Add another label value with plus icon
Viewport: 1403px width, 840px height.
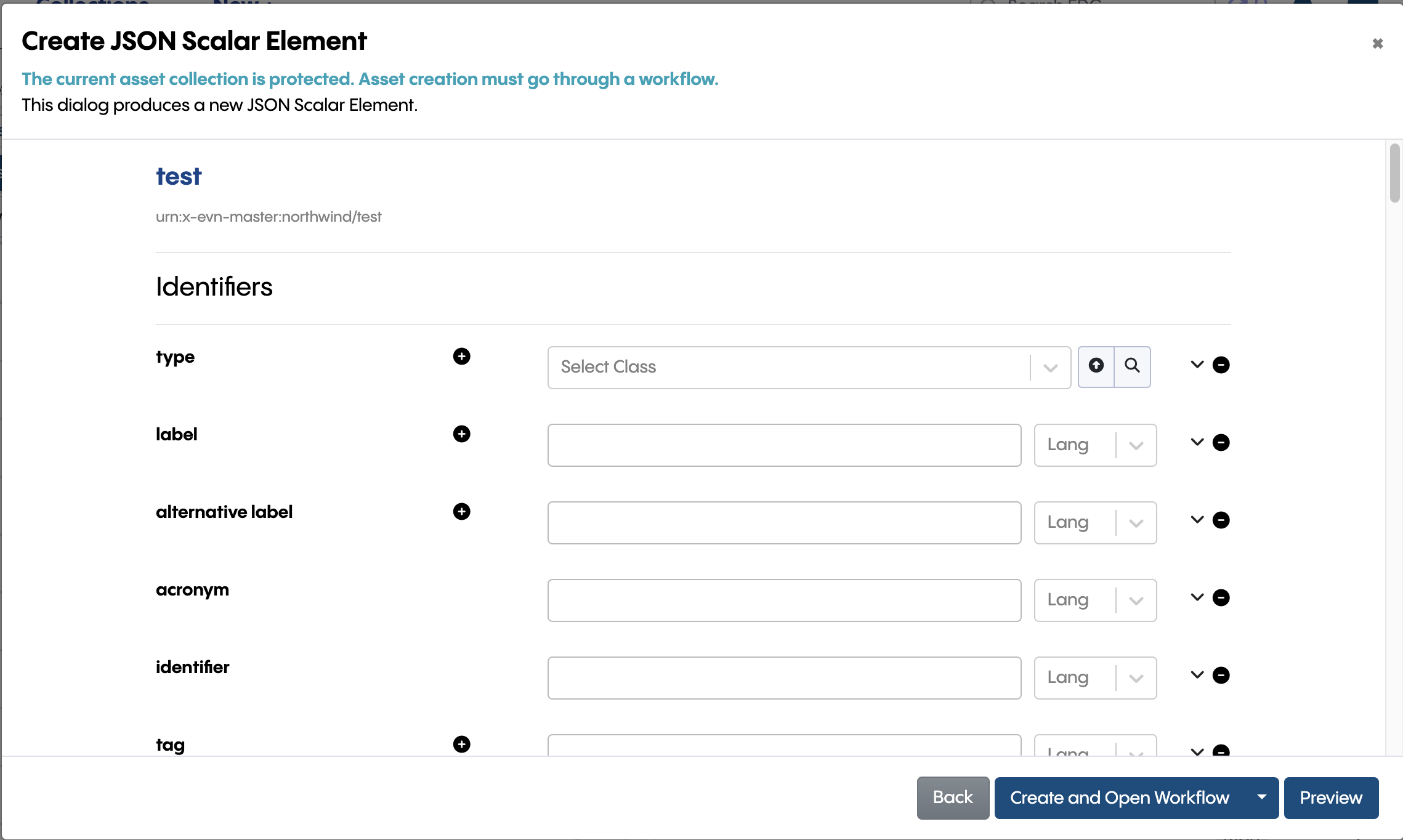tap(461, 434)
